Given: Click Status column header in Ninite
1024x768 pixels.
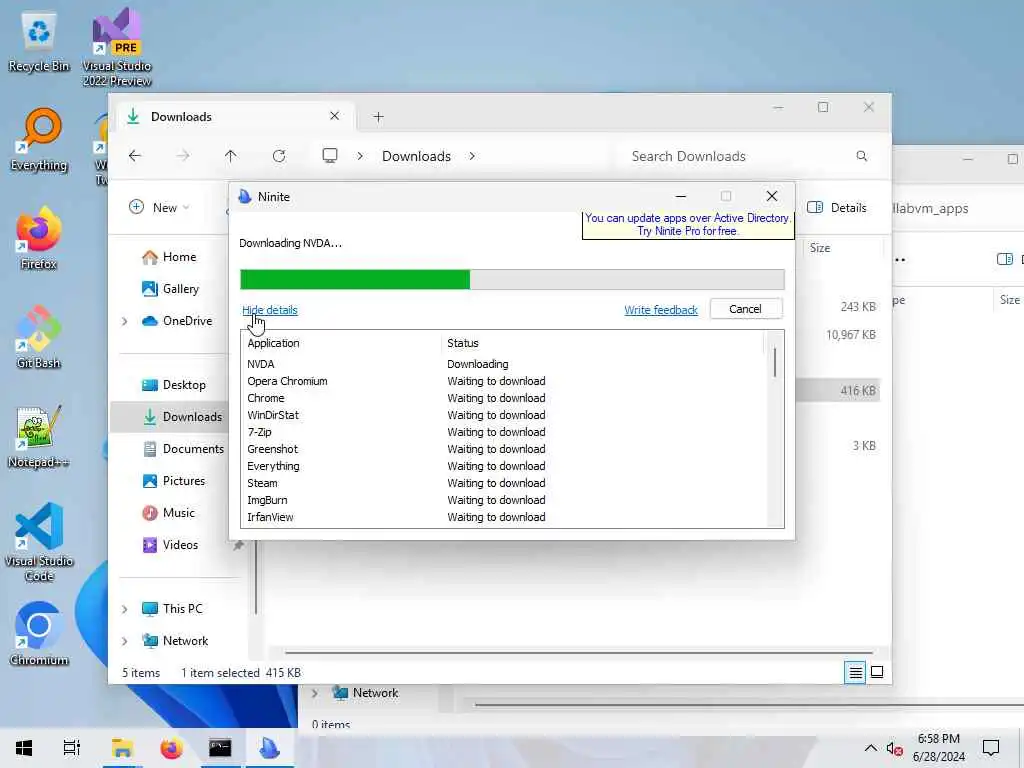Looking at the screenshot, I should coord(462,344).
